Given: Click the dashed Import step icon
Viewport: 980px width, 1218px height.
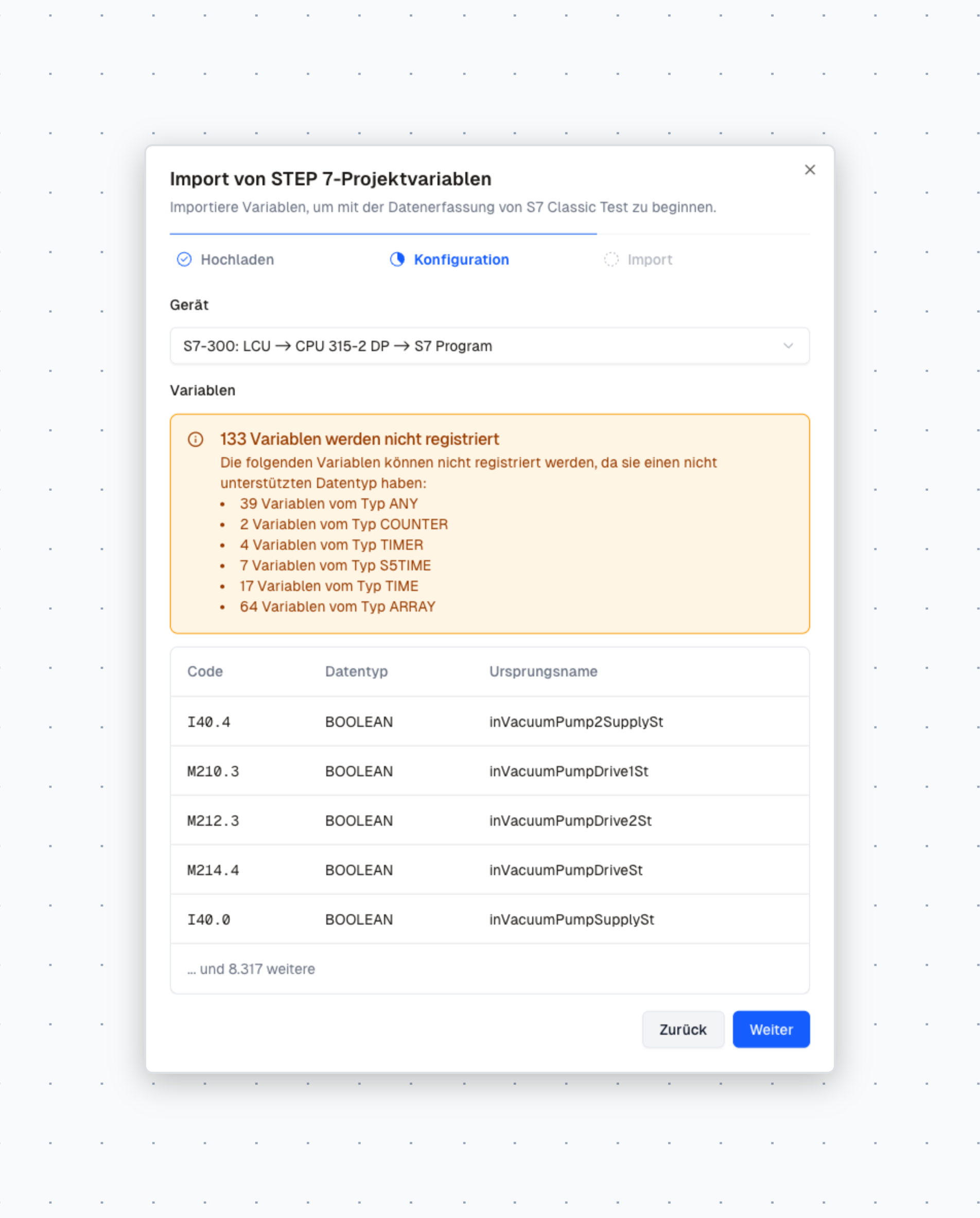Looking at the screenshot, I should (611, 259).
